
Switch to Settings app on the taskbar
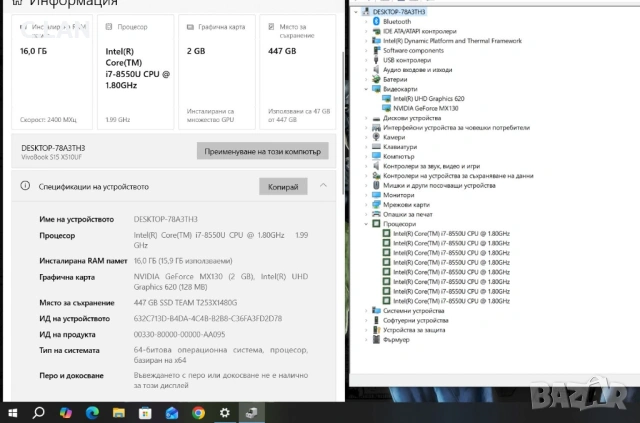(x=224, y=413)
